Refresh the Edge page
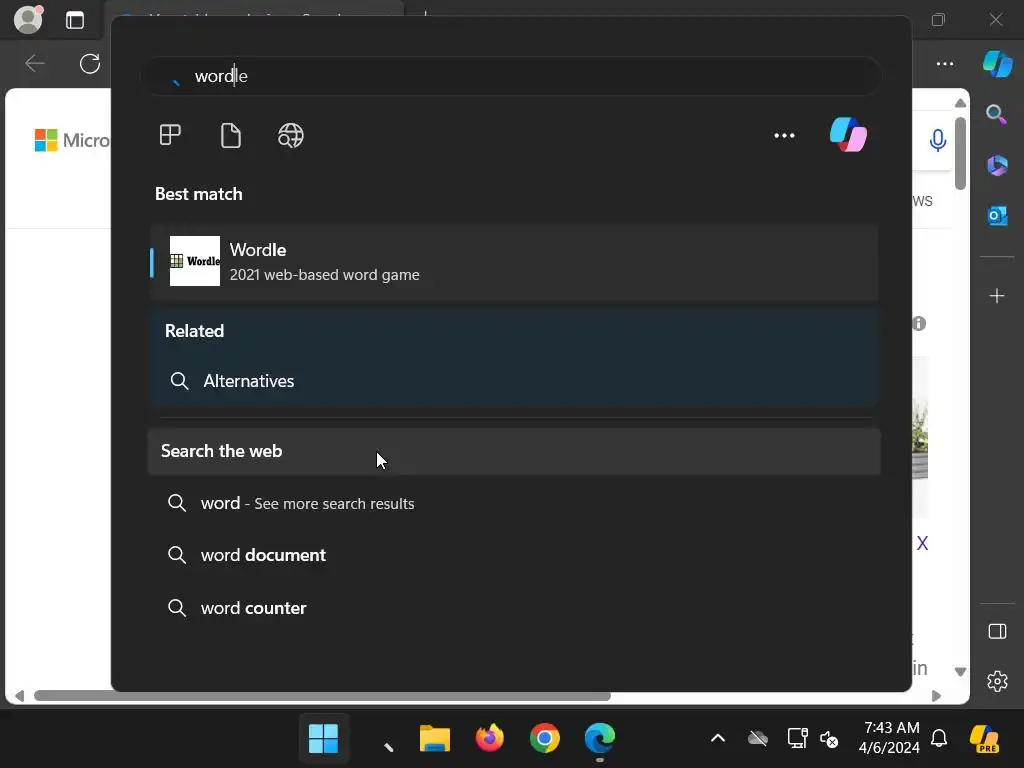Screen dimensions: 1024x768 (89, 63)
